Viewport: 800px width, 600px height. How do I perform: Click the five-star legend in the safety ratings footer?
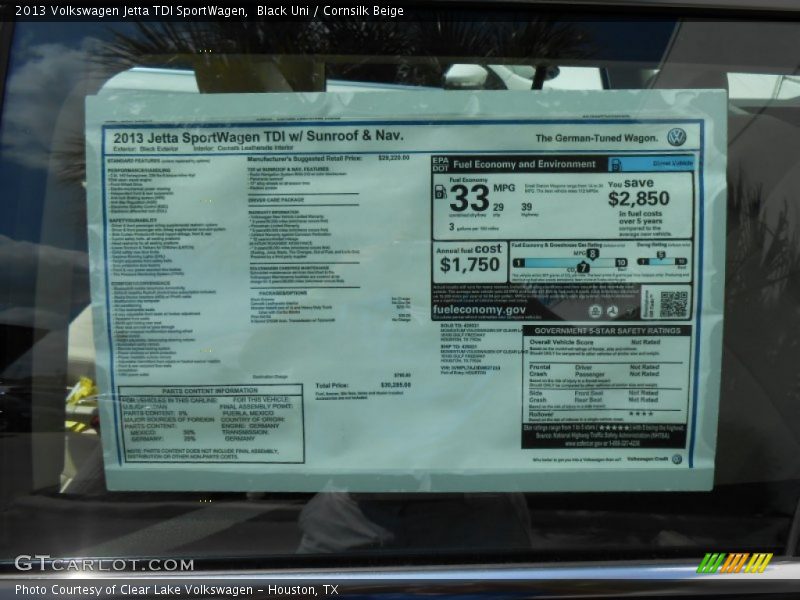[613, 428]
